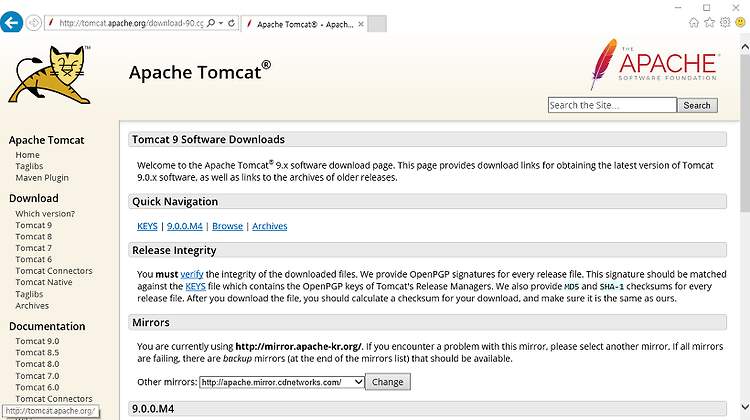Viewport: 750px width, 420px height.
Task: Focus the Search the Site field
Action: (612, 105)
